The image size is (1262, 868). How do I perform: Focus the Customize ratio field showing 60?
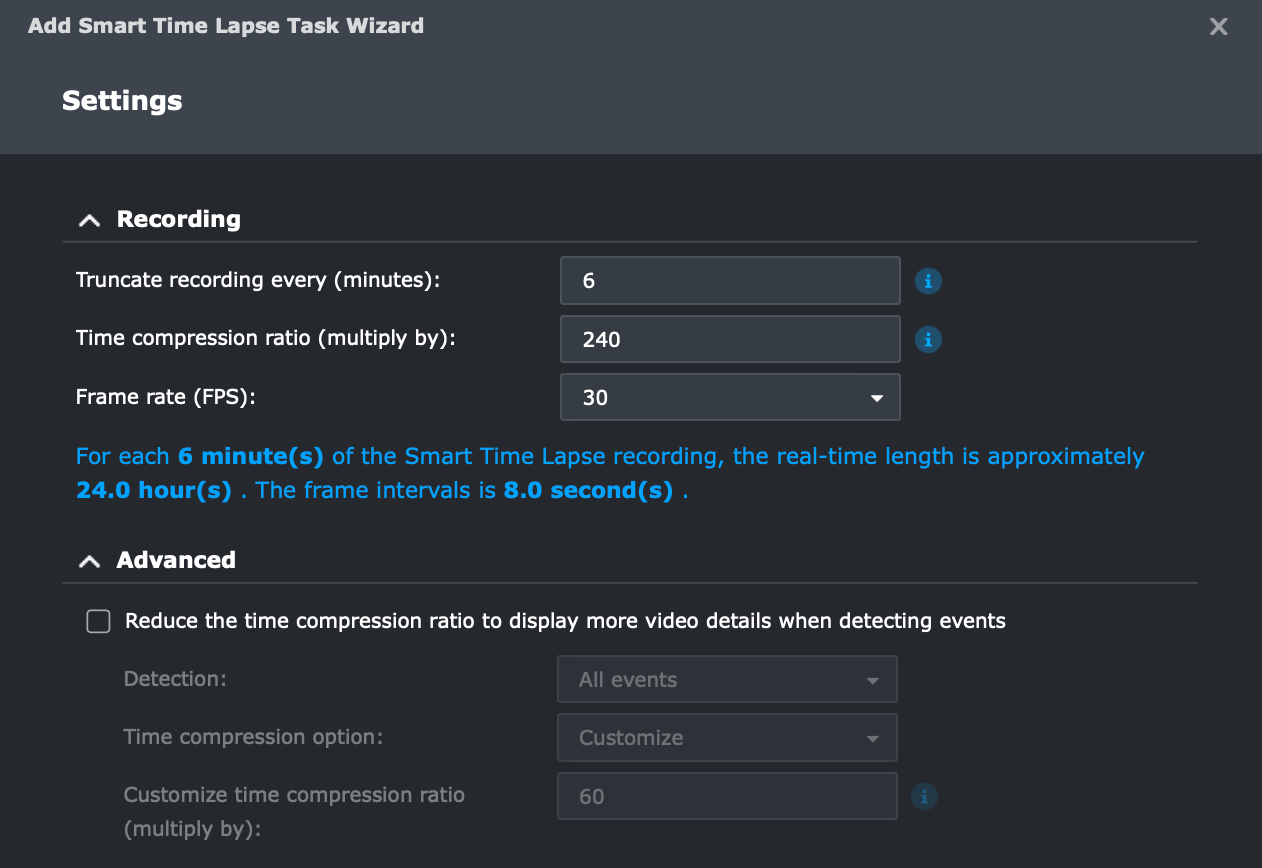(727, 797)
